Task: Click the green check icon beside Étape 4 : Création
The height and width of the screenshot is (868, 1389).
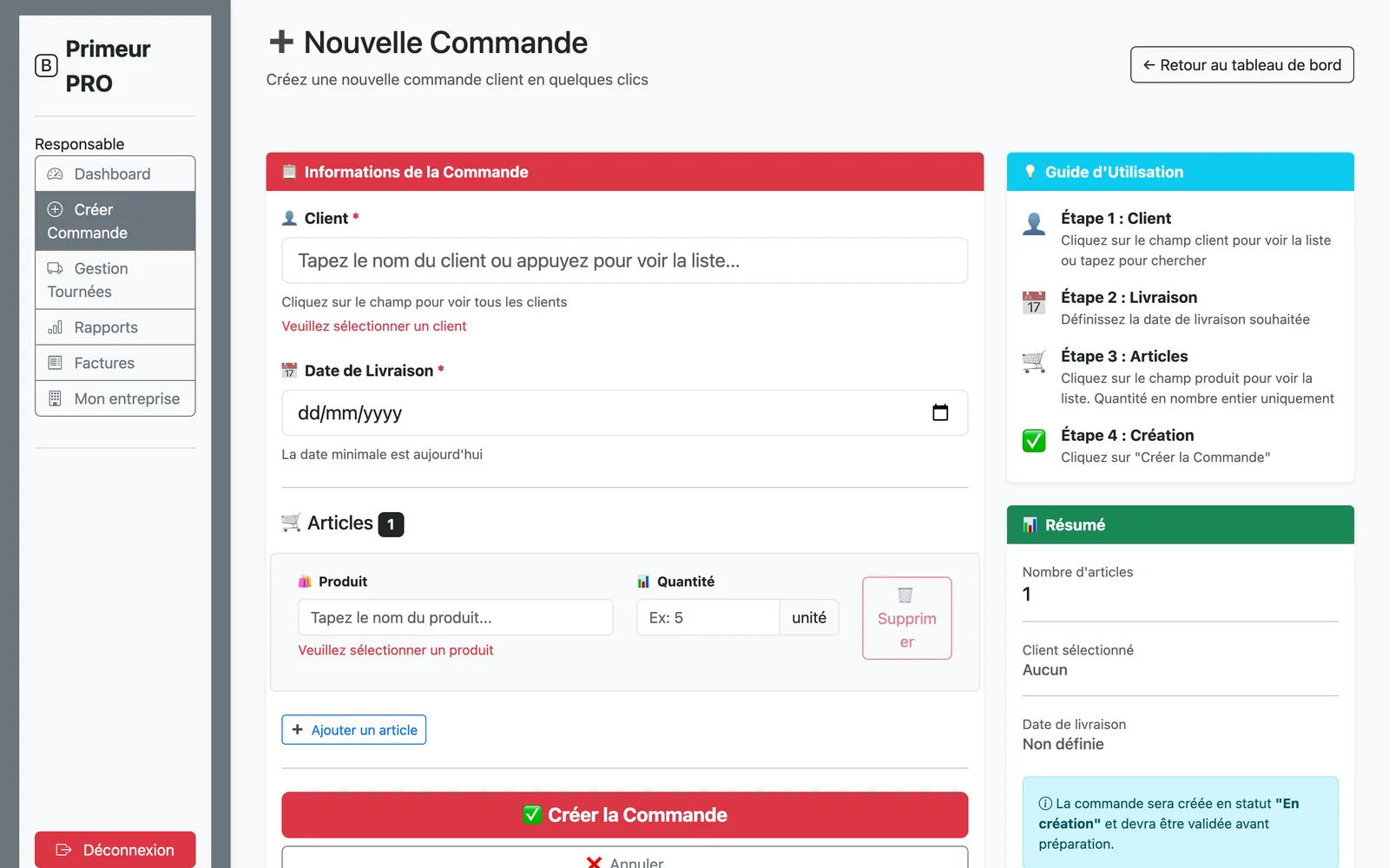Action: 1034,440
